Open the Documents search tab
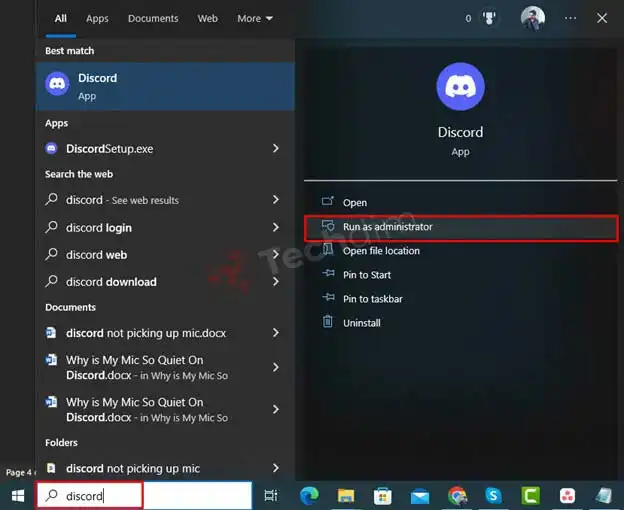The height and width of the screenshot is (510, 624). tap(153, 19)
